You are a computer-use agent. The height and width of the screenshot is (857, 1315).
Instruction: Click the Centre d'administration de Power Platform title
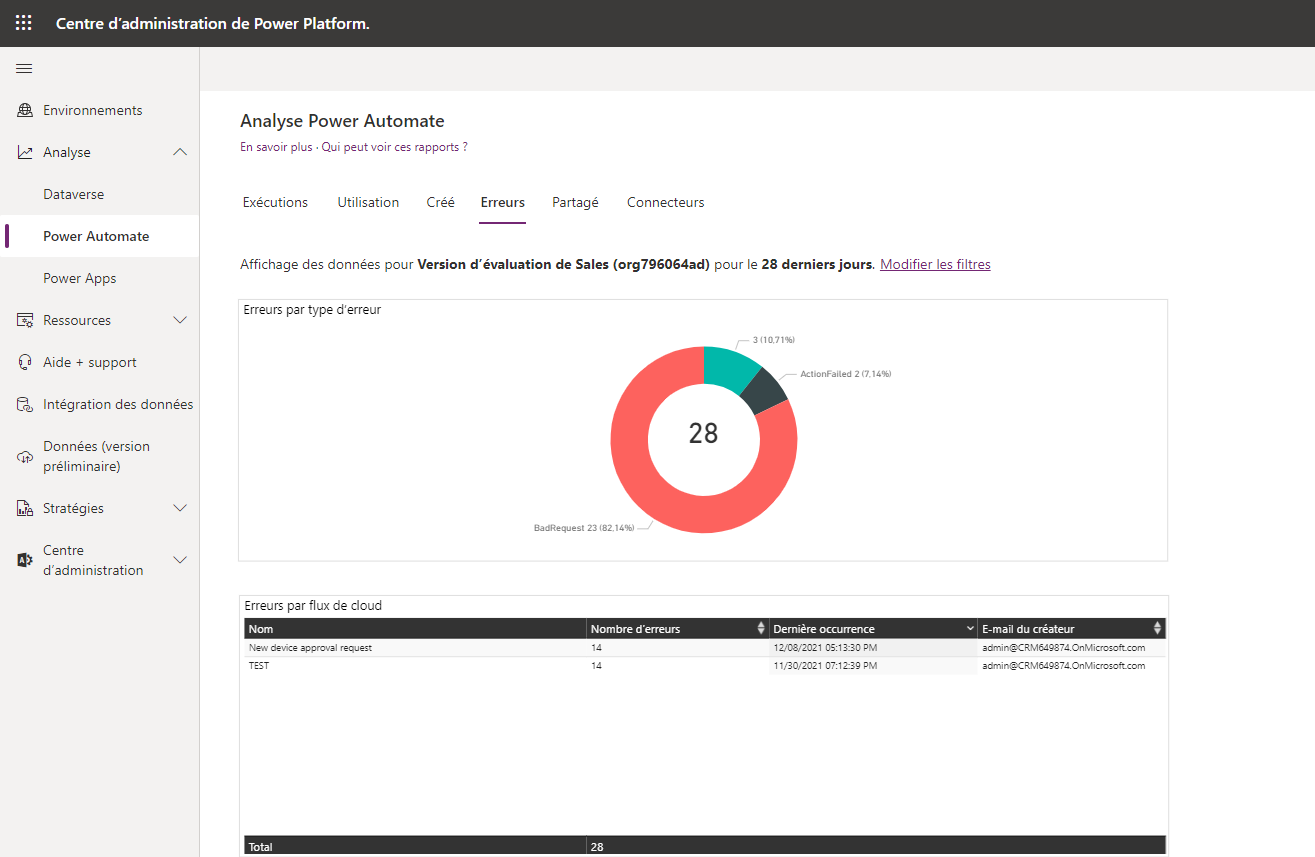coord(213,23)
